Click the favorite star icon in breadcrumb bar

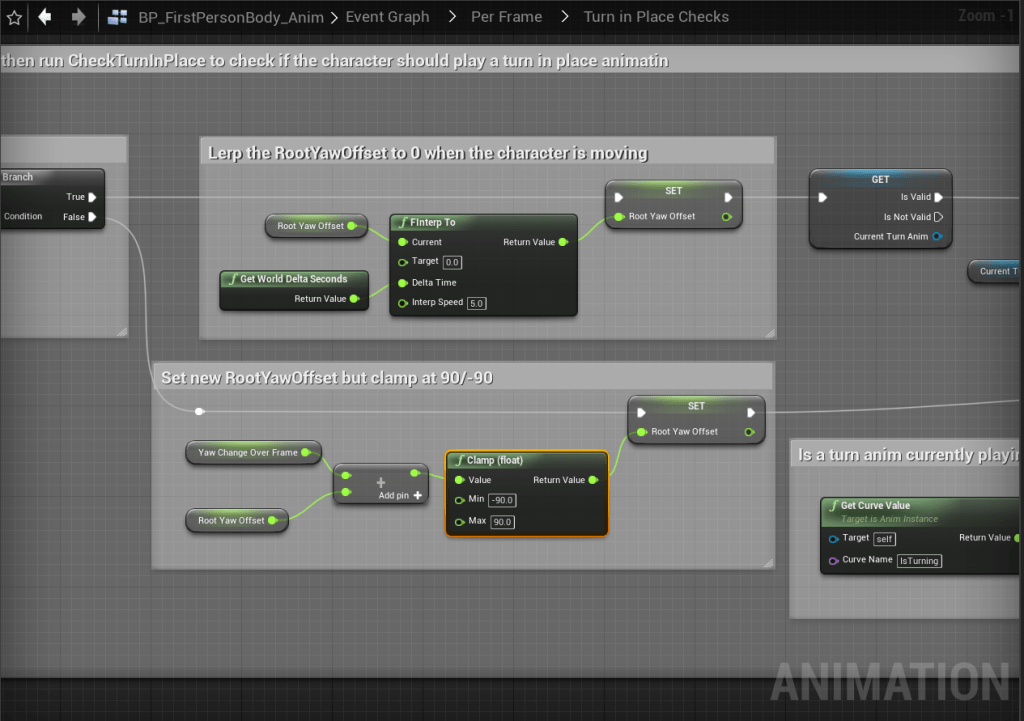(14, 17)
